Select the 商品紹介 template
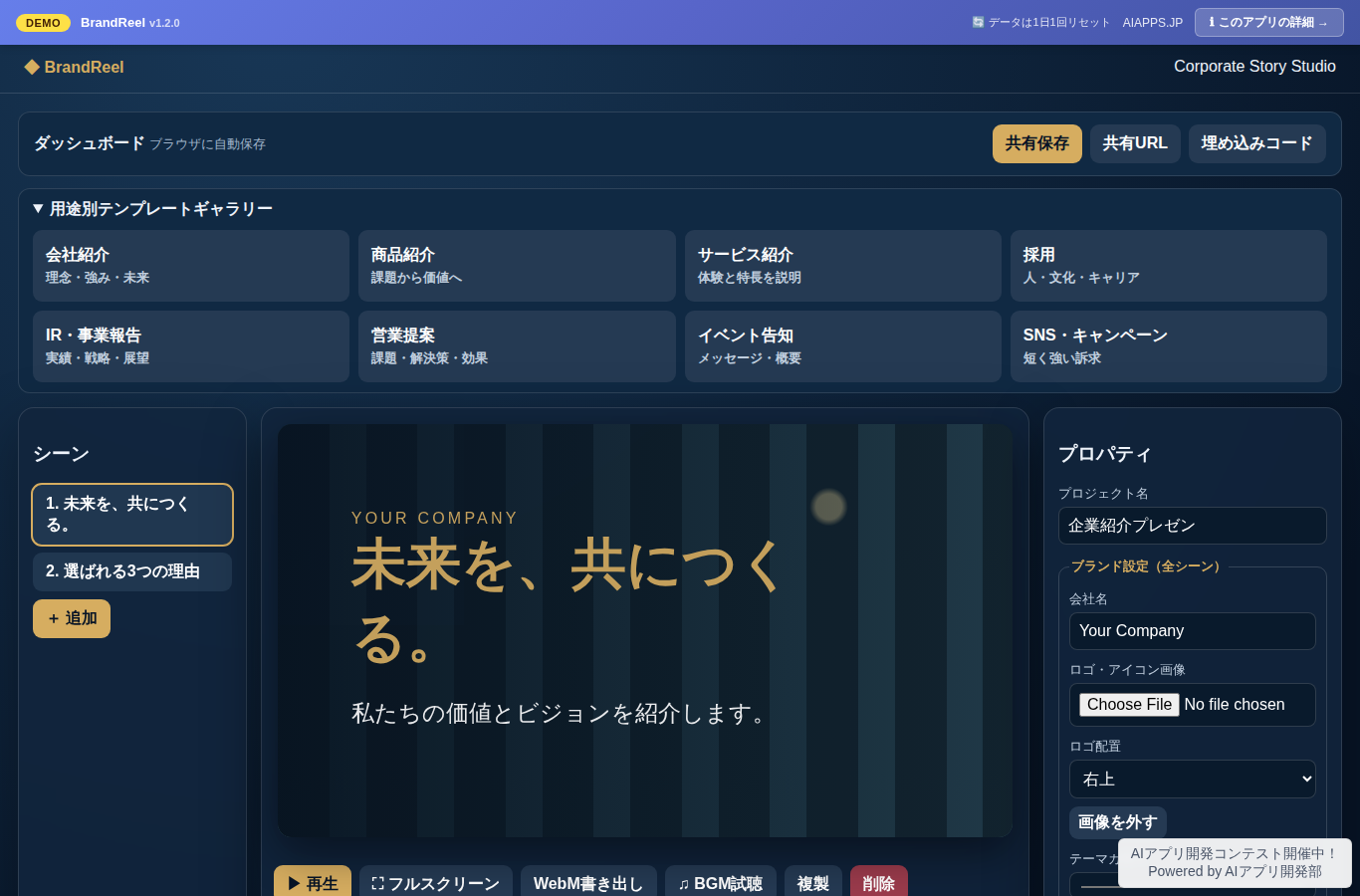The height and width of the screenshot is (896, 1360). pos(517,266)
